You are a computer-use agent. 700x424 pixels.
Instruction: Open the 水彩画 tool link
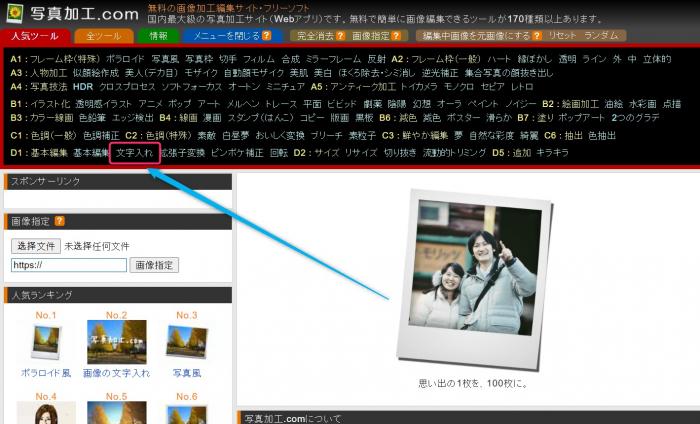[x=643, y=104]
